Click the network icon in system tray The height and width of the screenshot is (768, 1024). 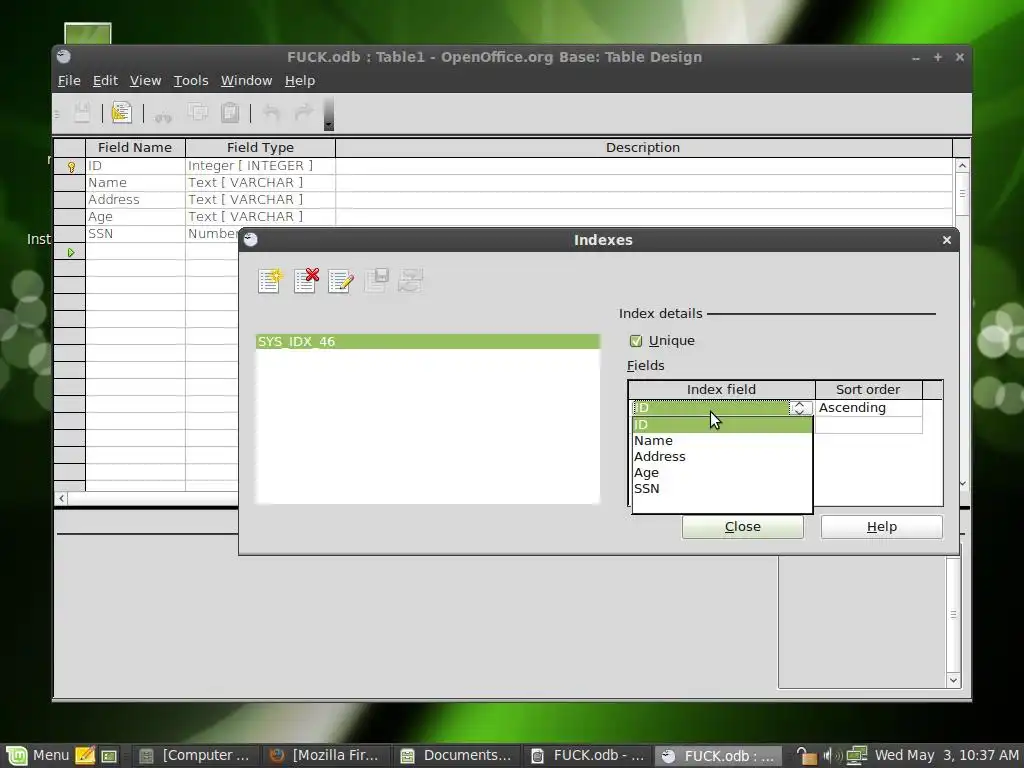pos(856,756)
